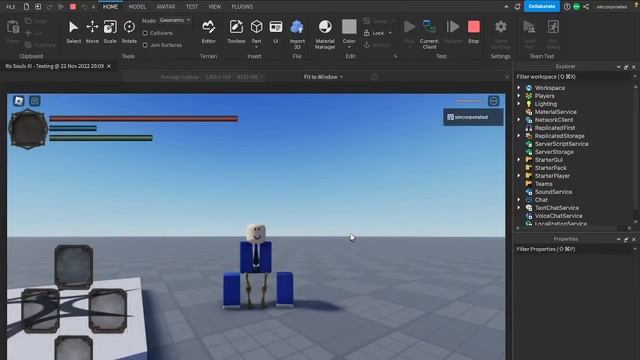640x360 pixels.
Task: Activate the Move tool
Action: [x=92, y=32]
